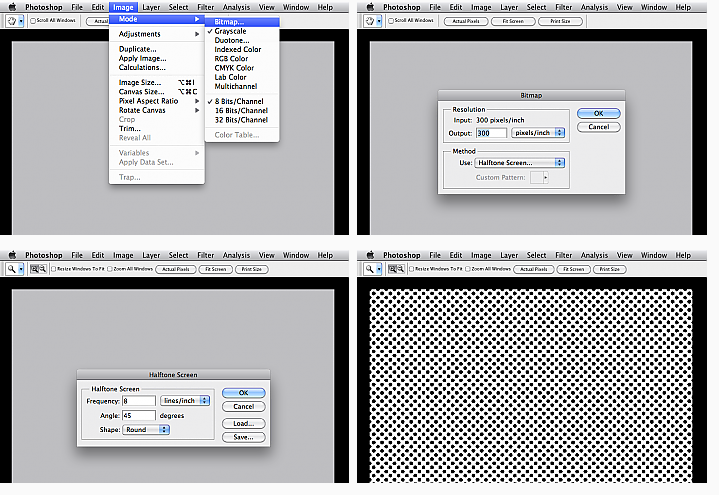Click Hand tool icon beside open Image menu

11,21
